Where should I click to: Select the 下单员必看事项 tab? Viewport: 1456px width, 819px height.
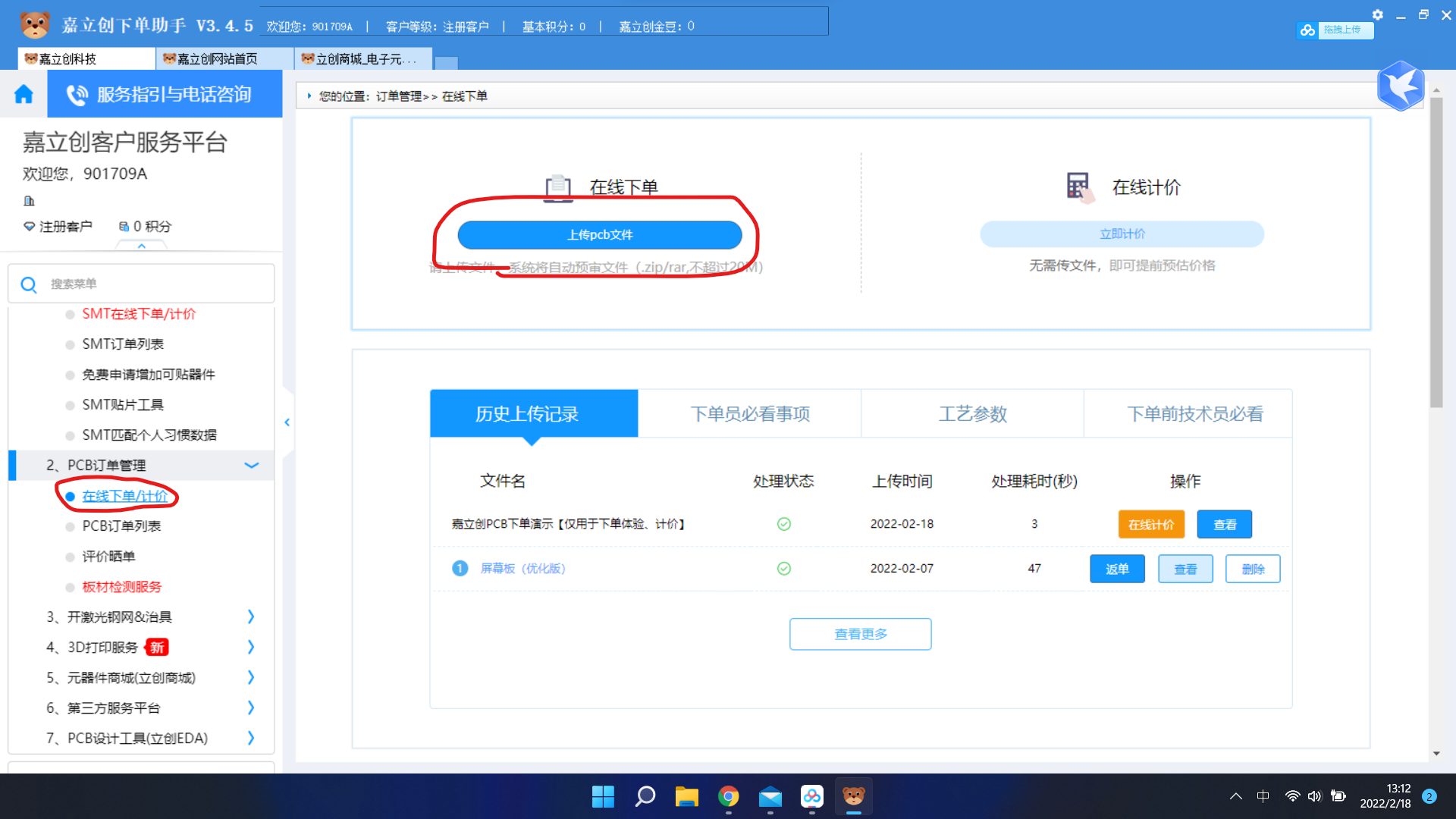[750, 414]
